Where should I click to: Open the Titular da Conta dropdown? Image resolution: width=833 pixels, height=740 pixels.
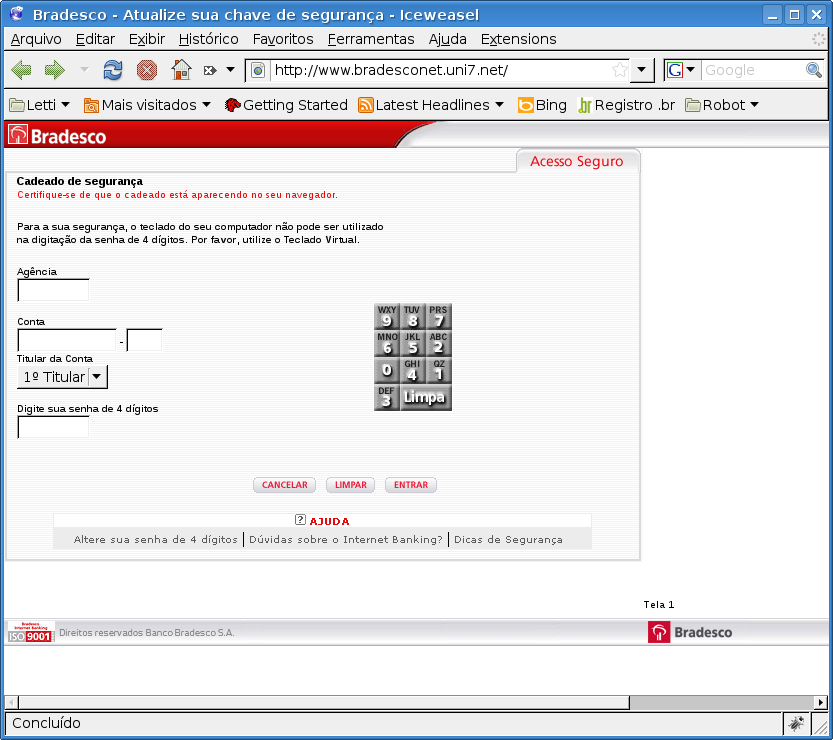point(62,377)
